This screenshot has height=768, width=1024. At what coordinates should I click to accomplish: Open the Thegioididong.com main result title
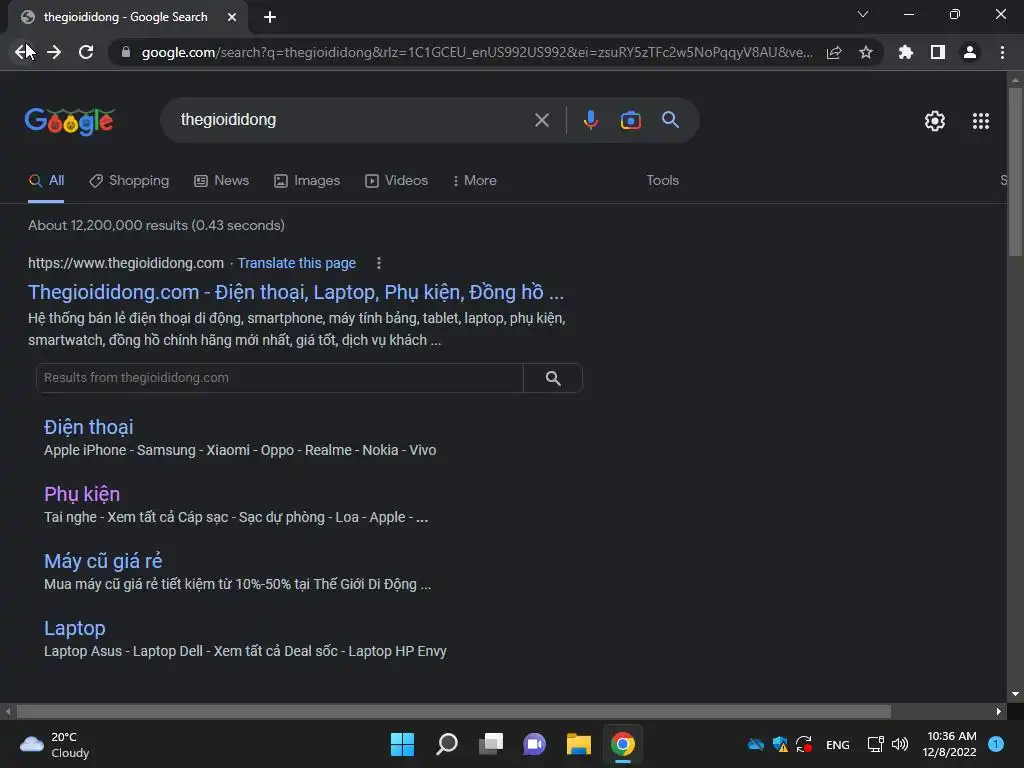point(296,292)
